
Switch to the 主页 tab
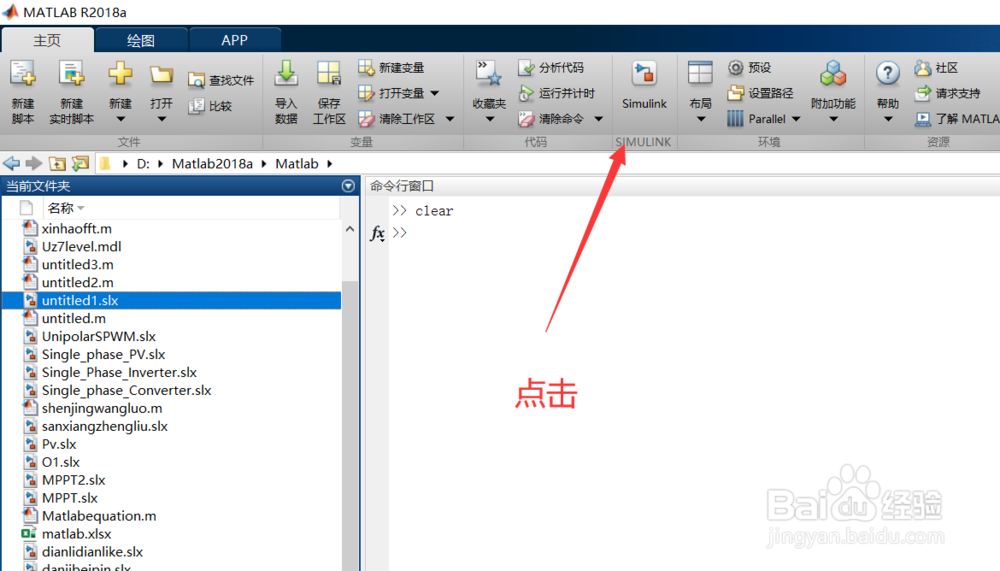click(47, 40)
